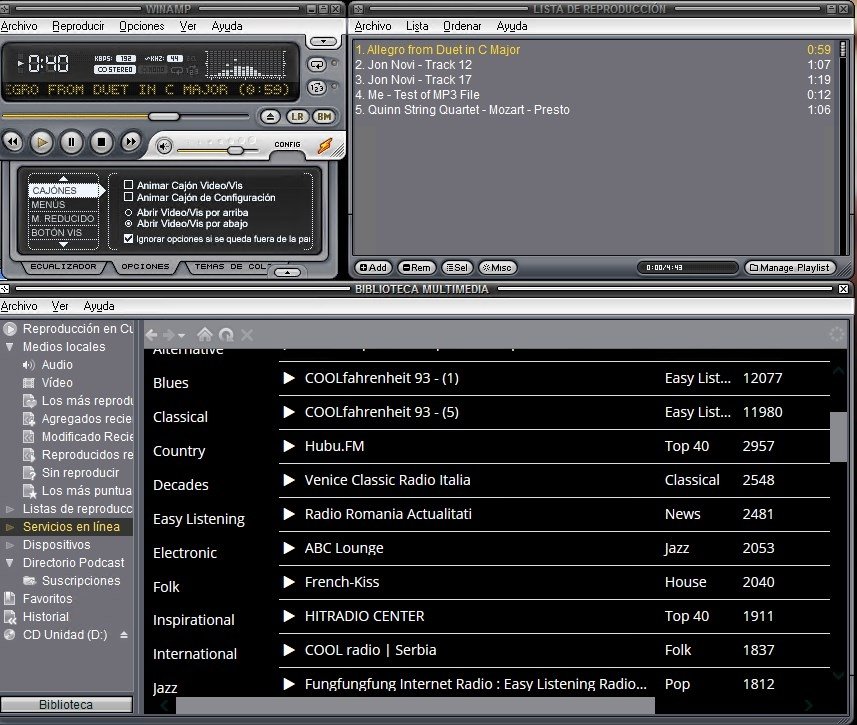Open Historial in library tree
The image size is (857, 725).
(45, 617)
